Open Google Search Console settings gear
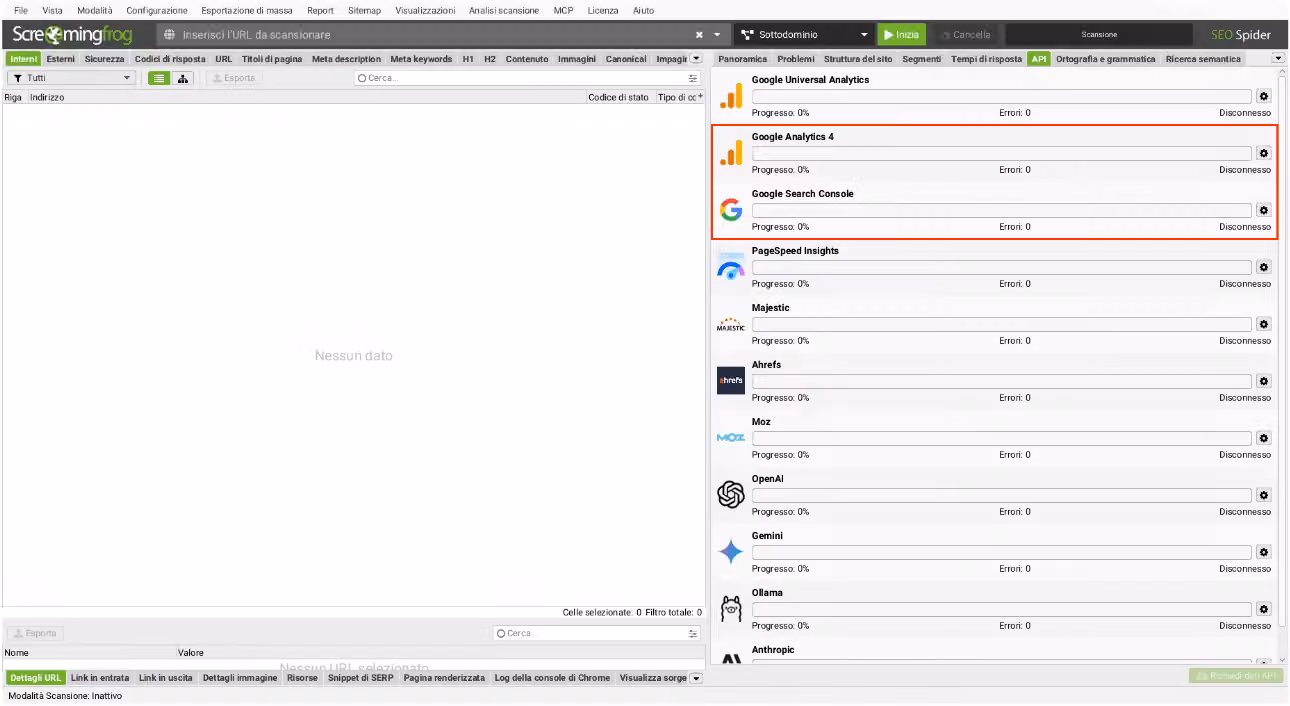The width and height of the screenshot is (1290, 706). point(1263,210)
